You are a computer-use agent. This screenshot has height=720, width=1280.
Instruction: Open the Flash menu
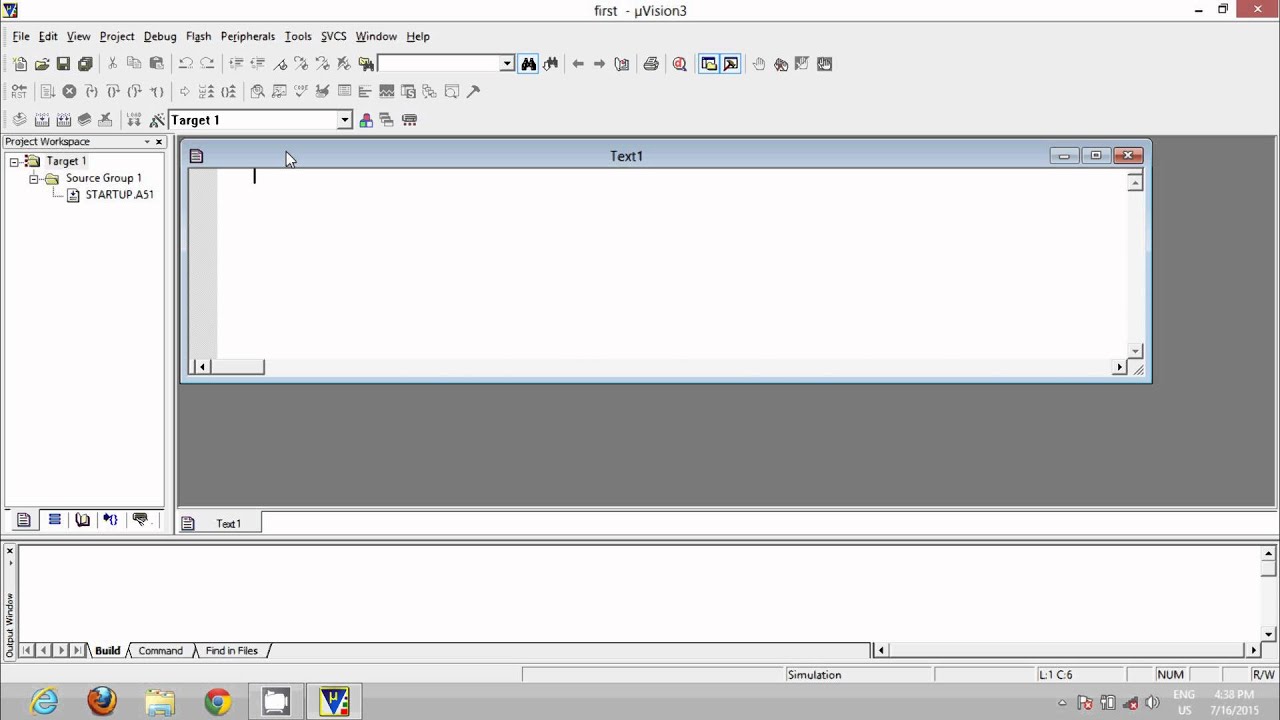click(x=199, y=36)
